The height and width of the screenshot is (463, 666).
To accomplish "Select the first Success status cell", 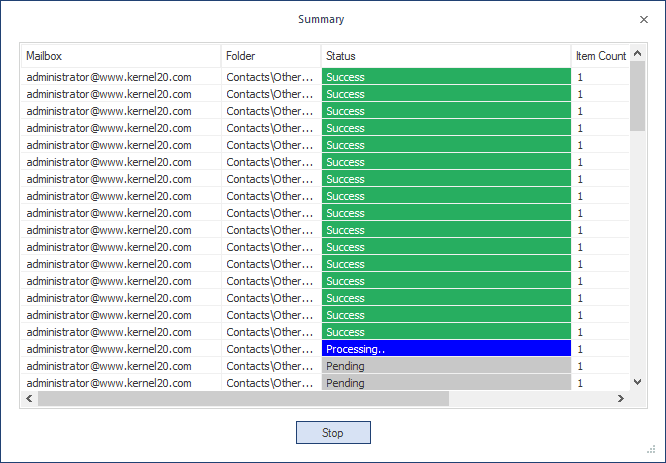I will (x=446, y=77).
